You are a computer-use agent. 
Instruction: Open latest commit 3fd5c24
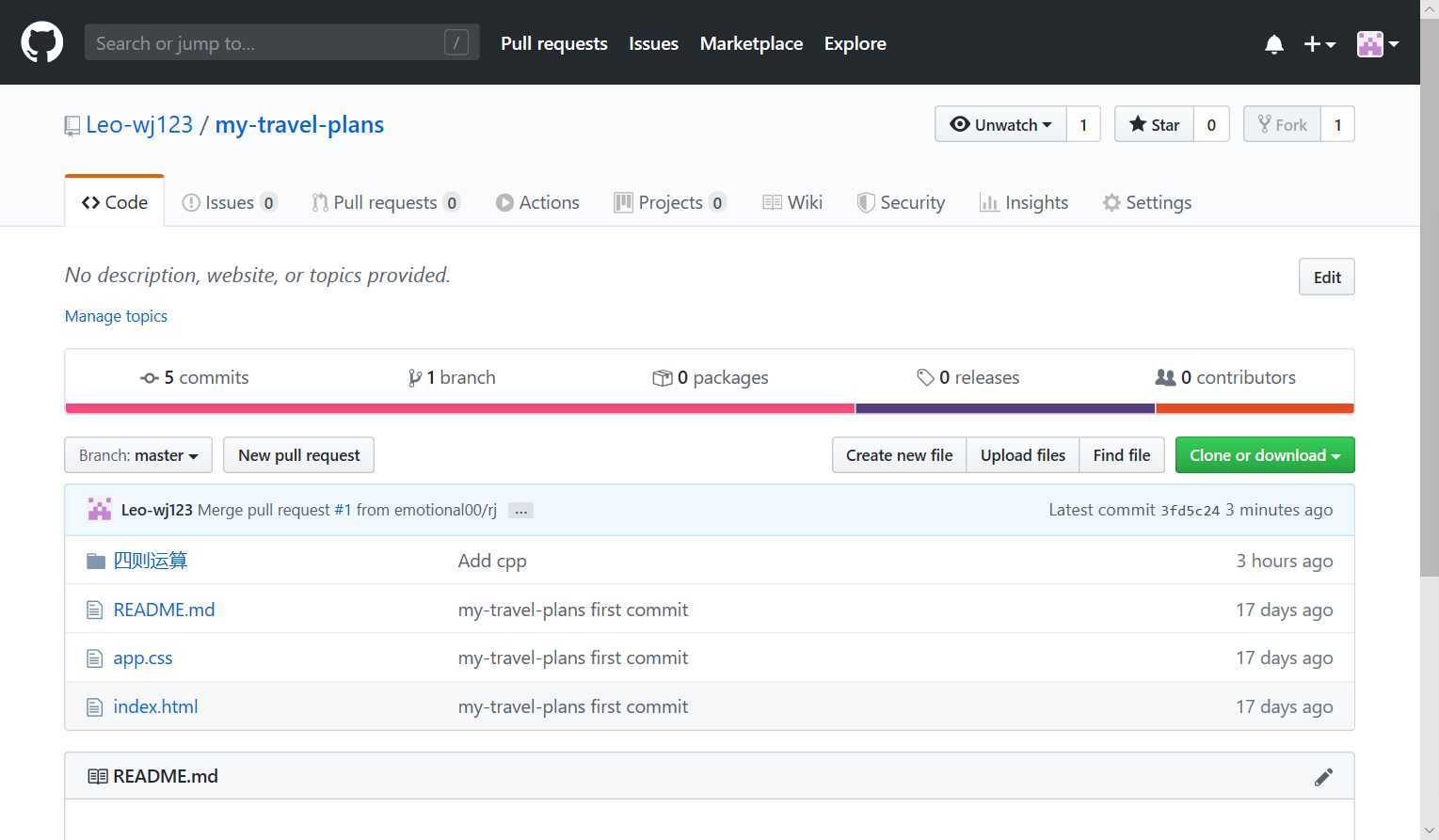(1190, 511)
